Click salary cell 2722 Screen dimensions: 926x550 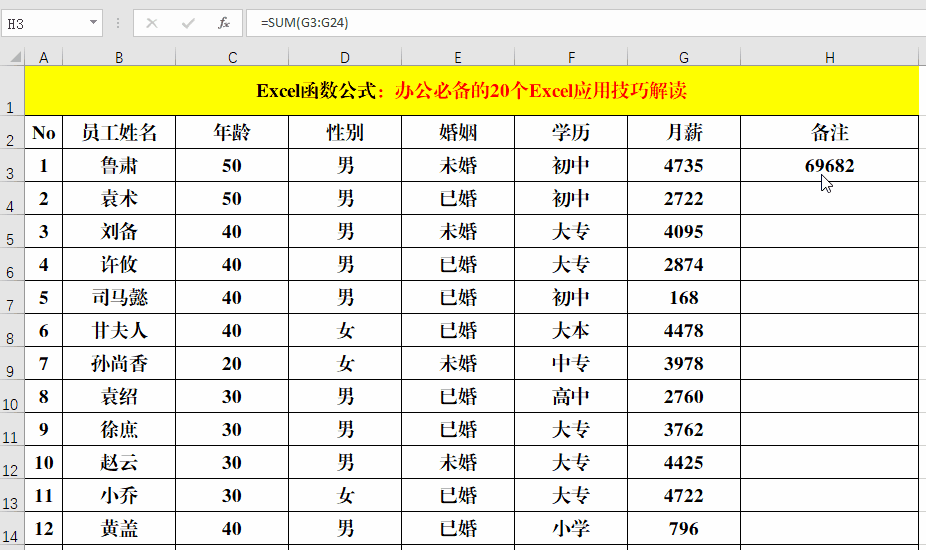click(684, 198)
